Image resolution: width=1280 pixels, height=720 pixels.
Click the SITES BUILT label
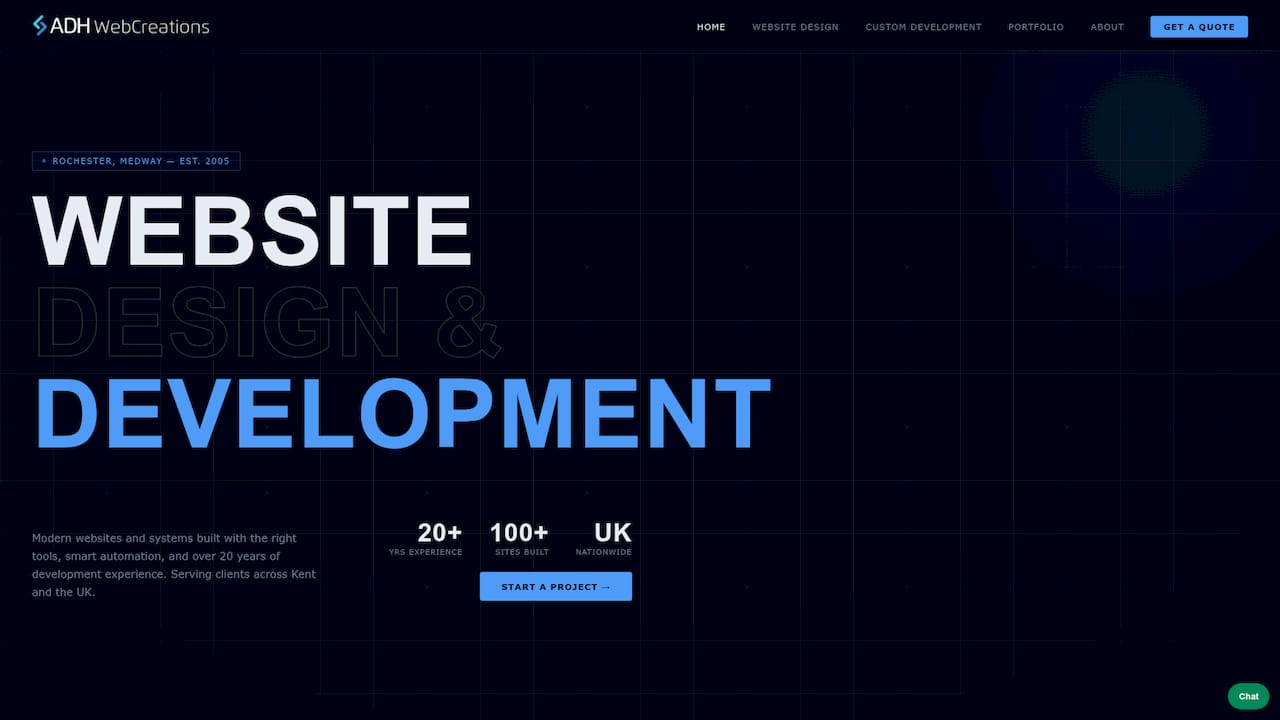click(x=522, y=552)
